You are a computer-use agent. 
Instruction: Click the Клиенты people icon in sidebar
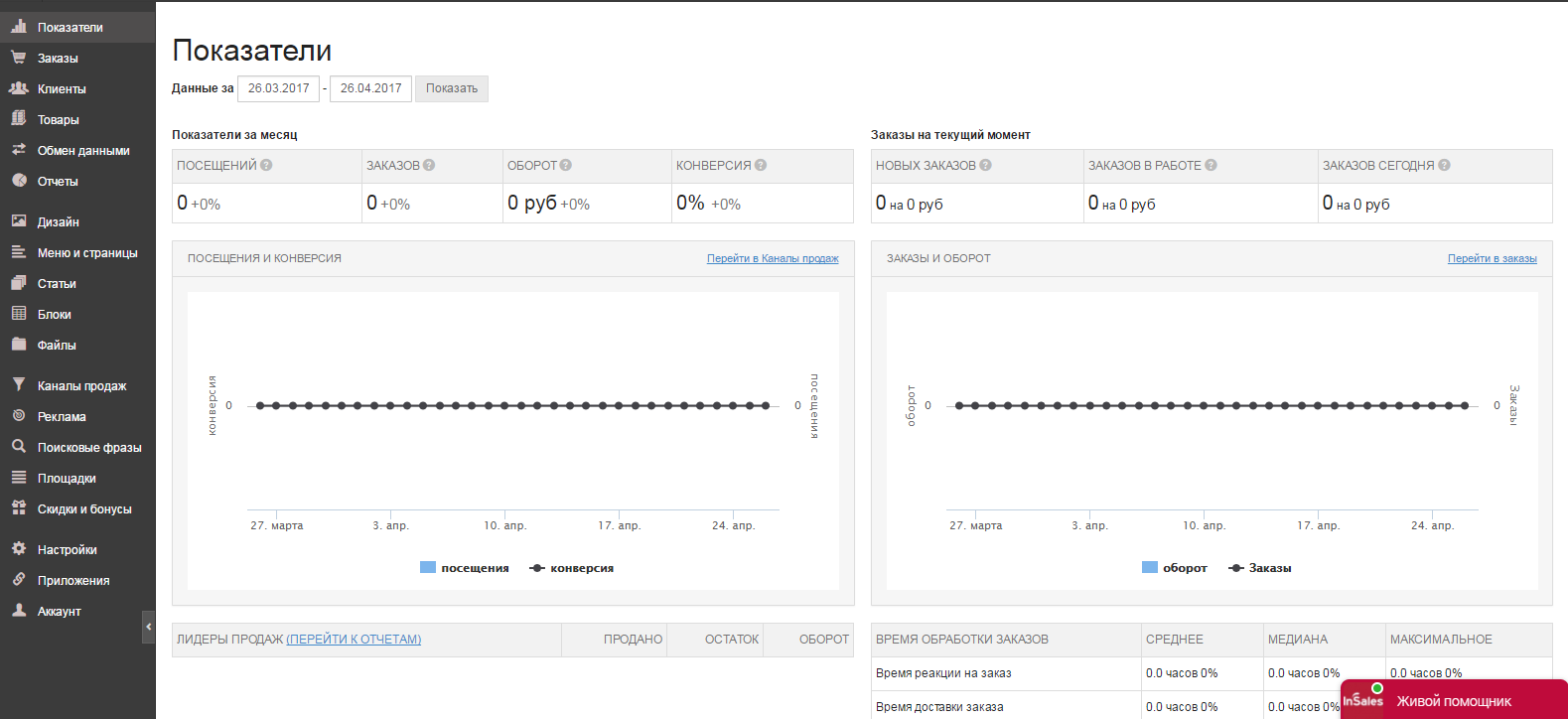pyautogui.click(x=18, y=88)
